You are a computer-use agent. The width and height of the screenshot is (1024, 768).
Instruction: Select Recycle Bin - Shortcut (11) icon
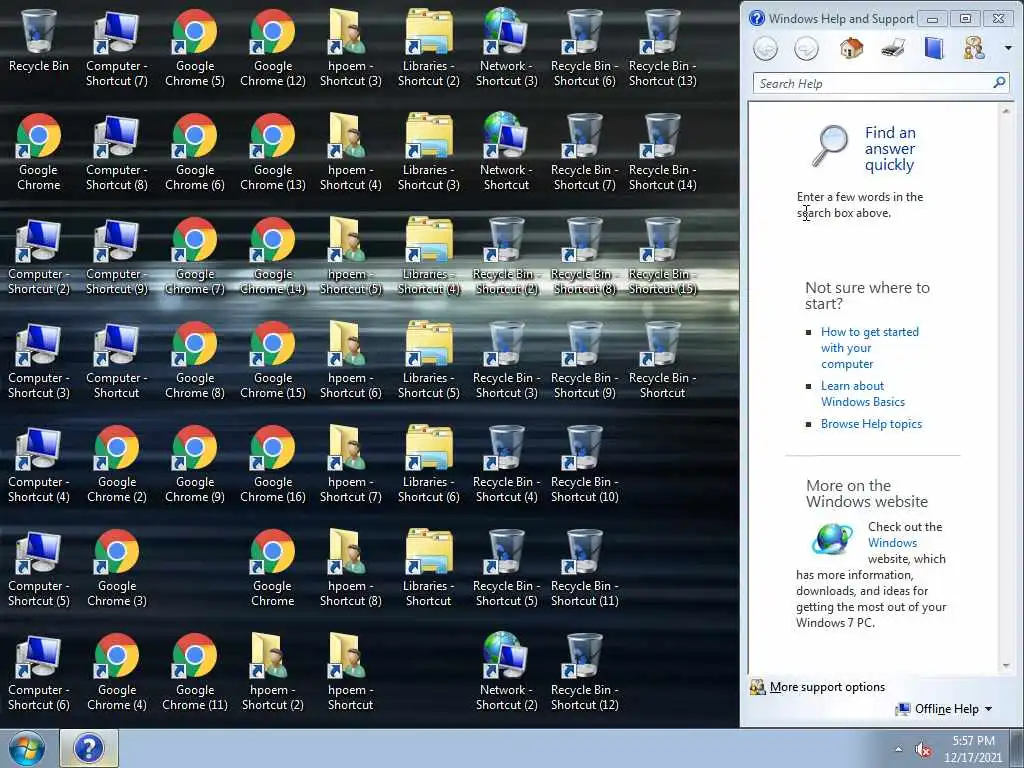coord(584,568)
